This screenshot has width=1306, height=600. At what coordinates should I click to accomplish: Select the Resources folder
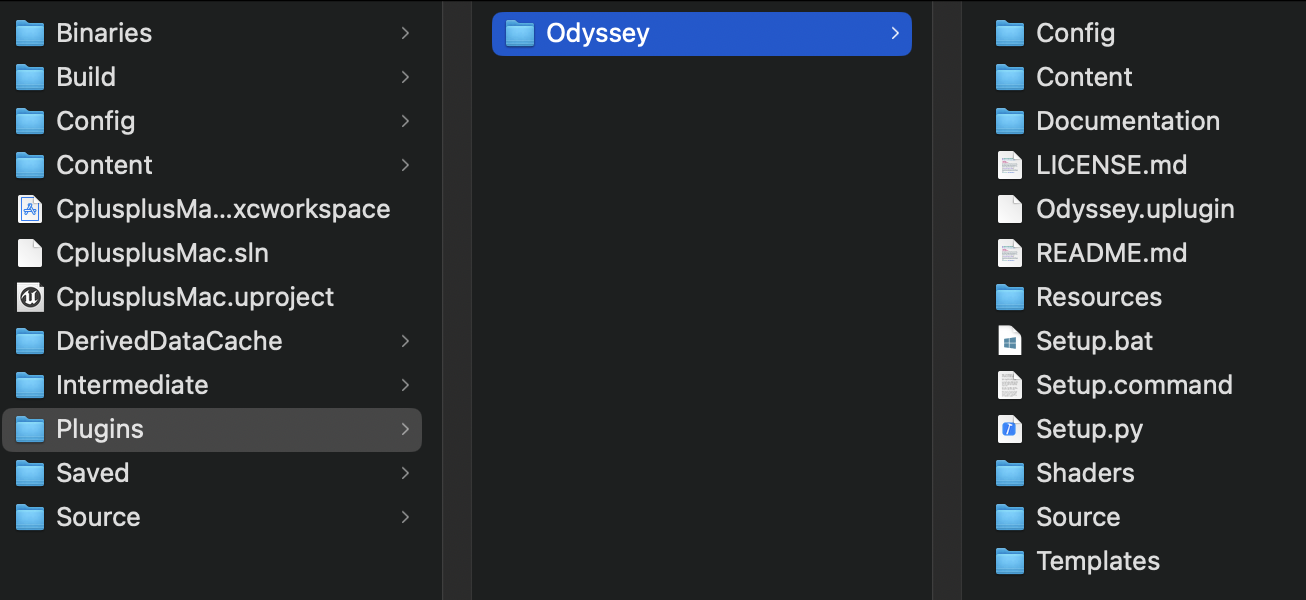[1098, 297]
